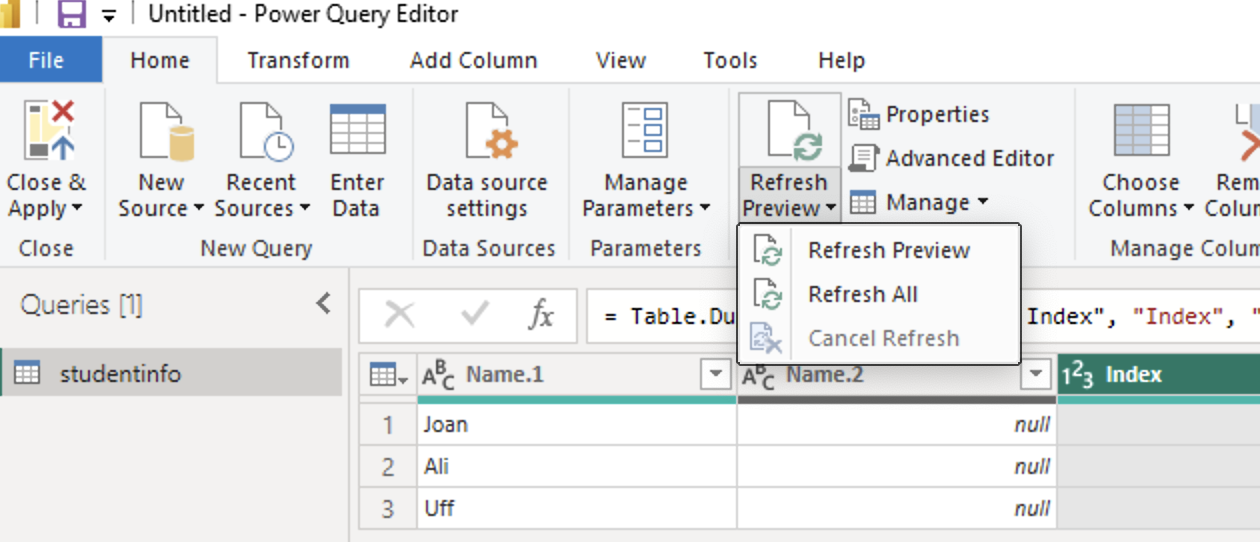Click into the formula bar
Screen dimensions: 1260x542
click(923, 316)
